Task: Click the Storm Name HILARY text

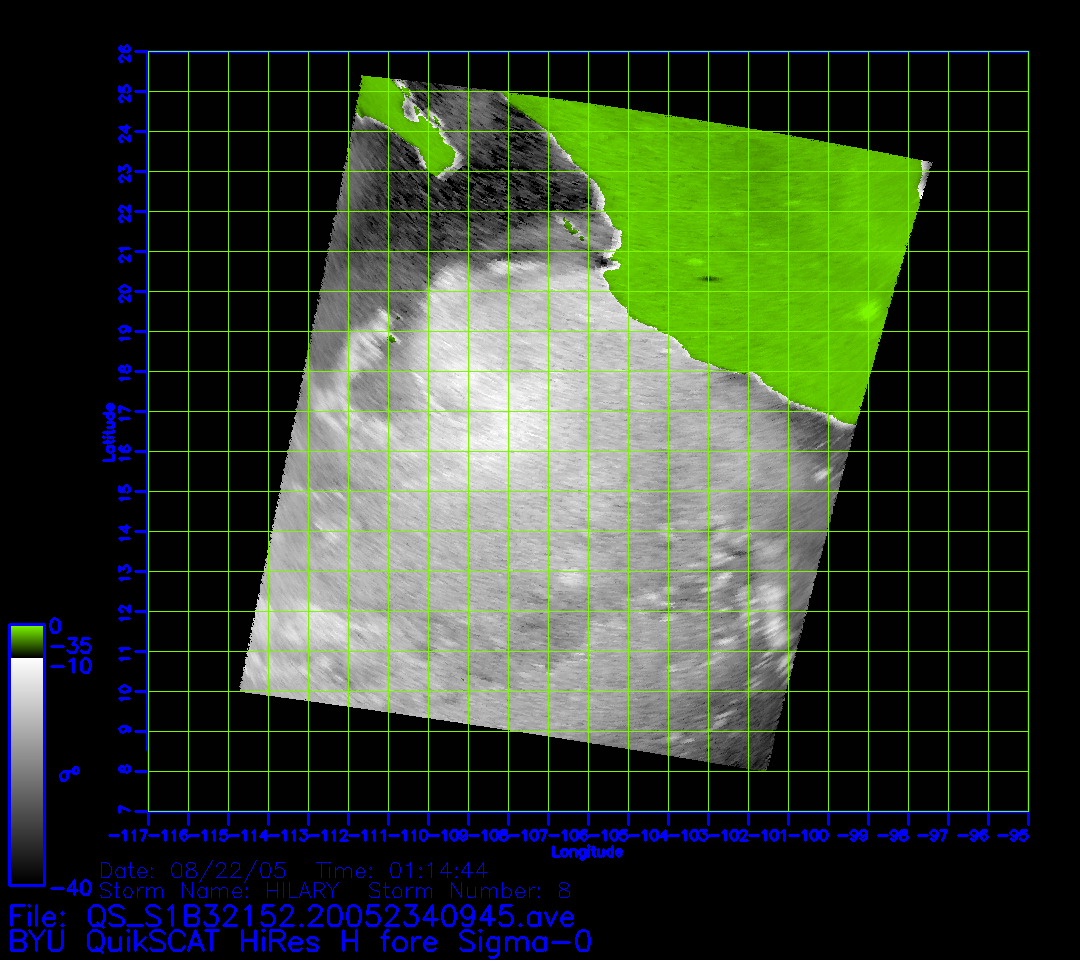Action: [x=220, y=890]
